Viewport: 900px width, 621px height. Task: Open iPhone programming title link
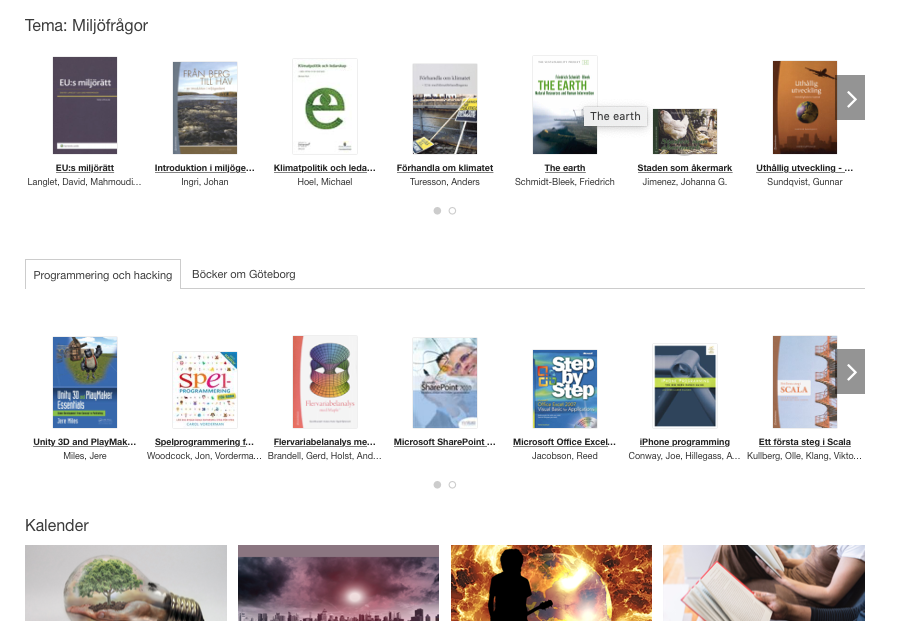[x=685, y=442]
